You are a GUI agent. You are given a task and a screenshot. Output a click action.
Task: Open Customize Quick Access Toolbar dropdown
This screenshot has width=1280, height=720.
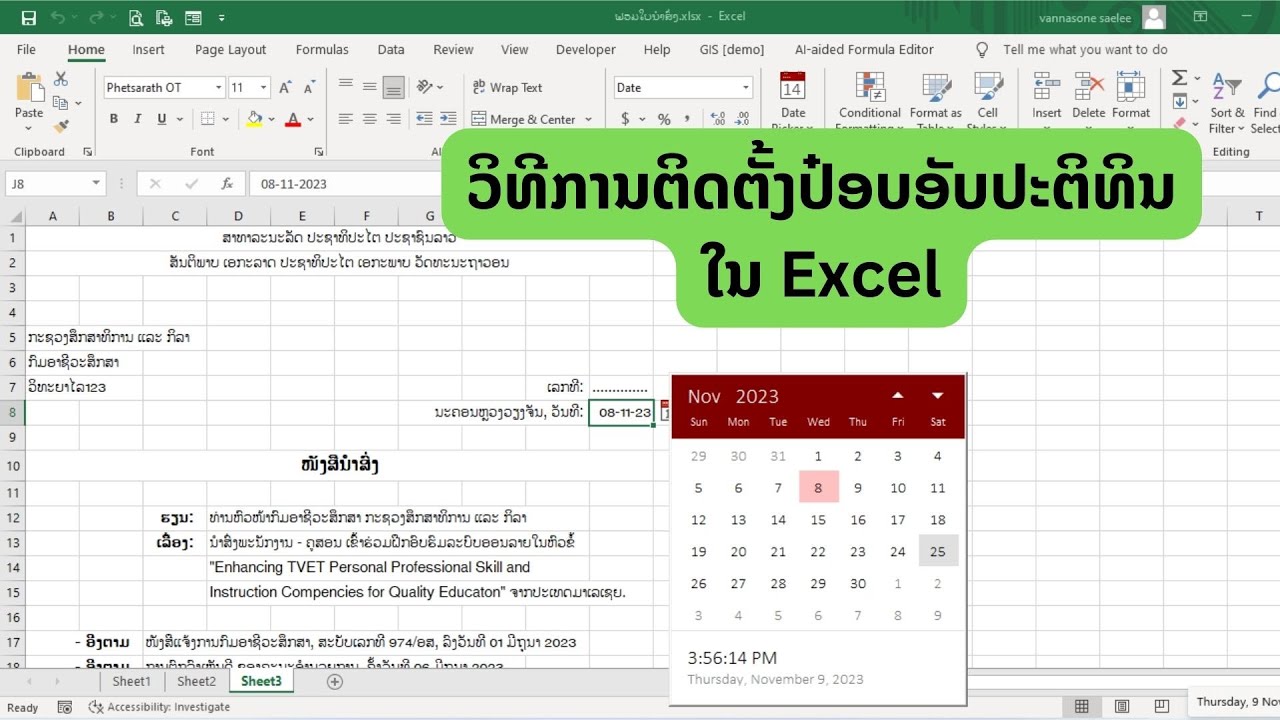(221, 17)
